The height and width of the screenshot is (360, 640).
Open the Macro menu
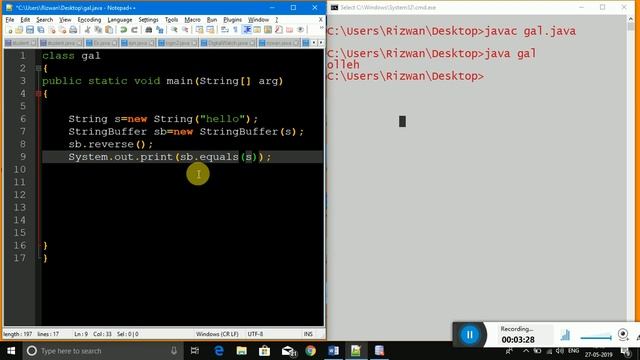coord(192,20)
